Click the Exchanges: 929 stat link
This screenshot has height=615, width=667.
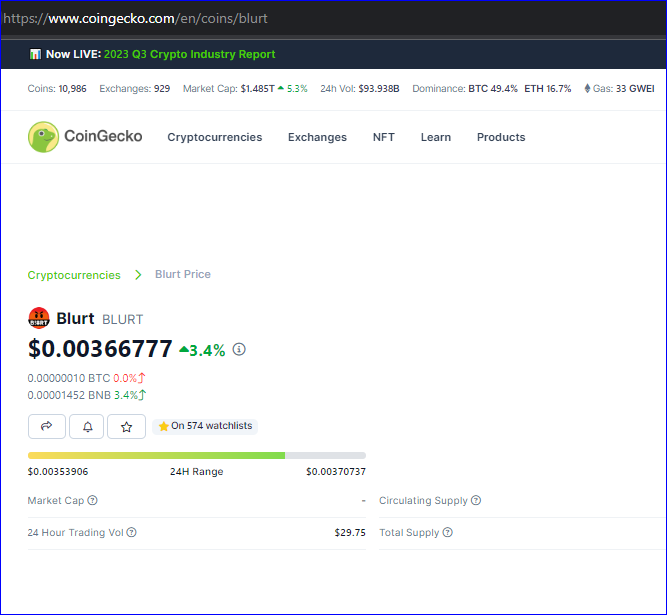pyautogui.click(x=134, y=88)
